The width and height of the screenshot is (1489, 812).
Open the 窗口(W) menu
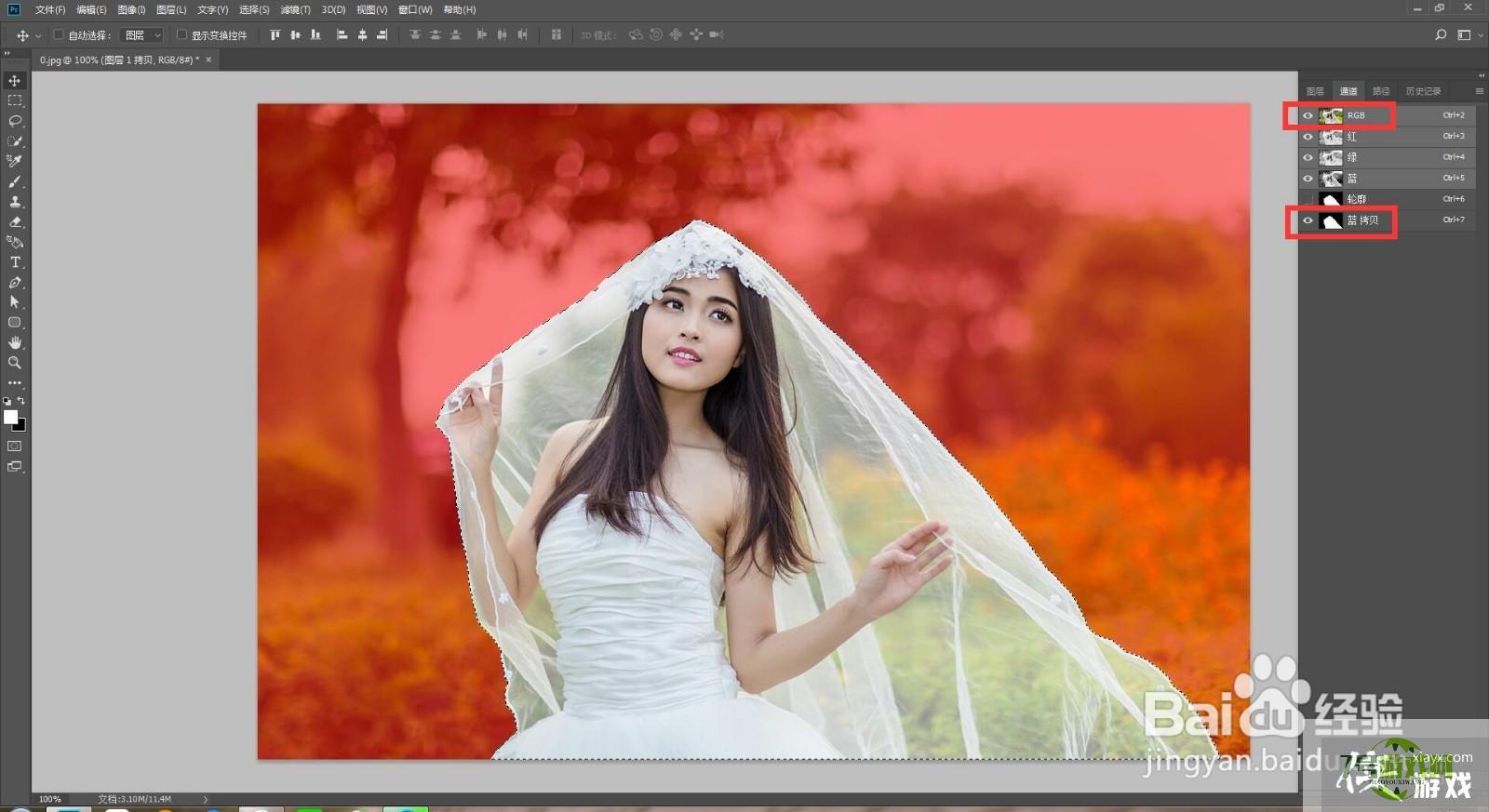415,9
